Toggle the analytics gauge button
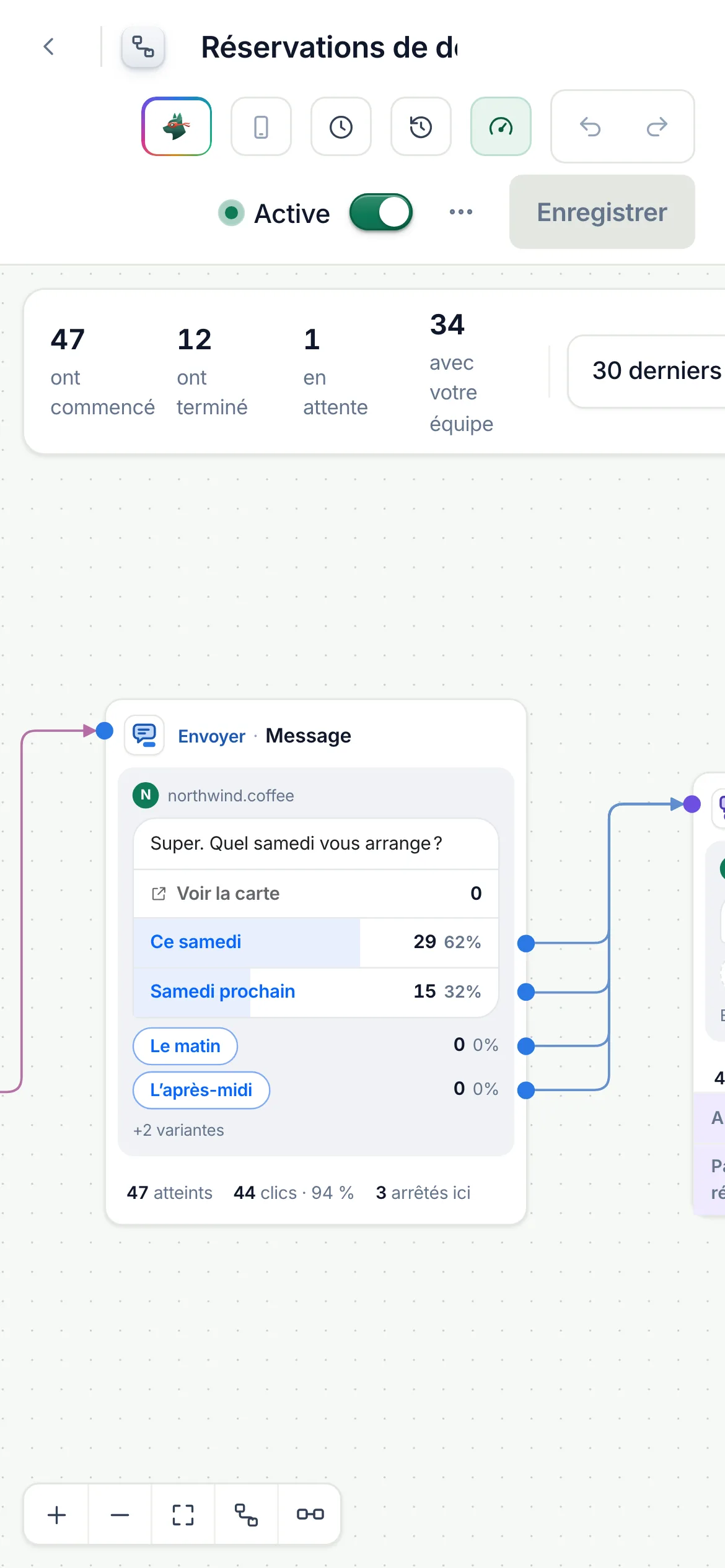This screenshot has width=725, height=1568. [501, 126]
